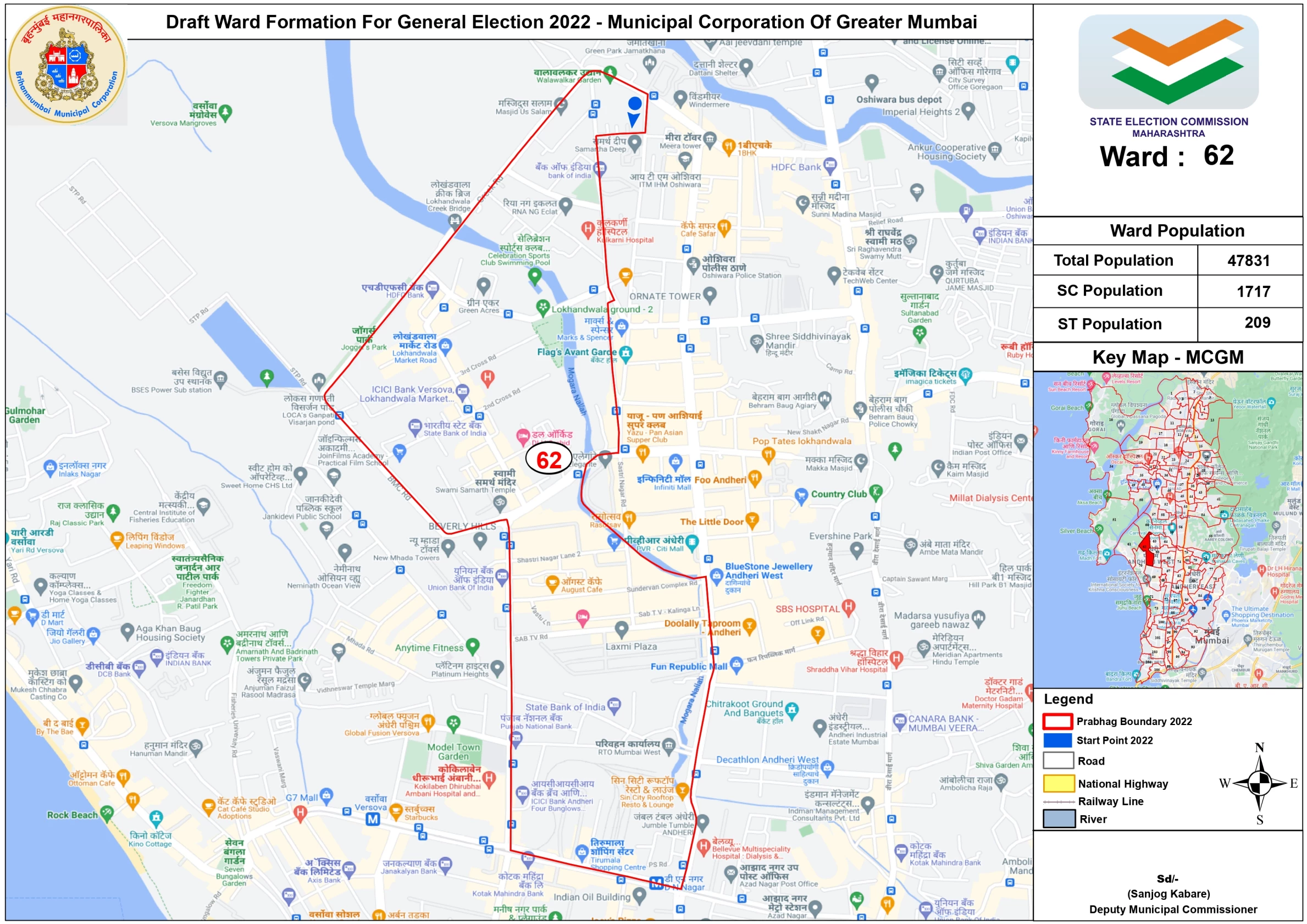
Task: Click the Fun Republic Mall pin
Action: (x=736, y=663)
